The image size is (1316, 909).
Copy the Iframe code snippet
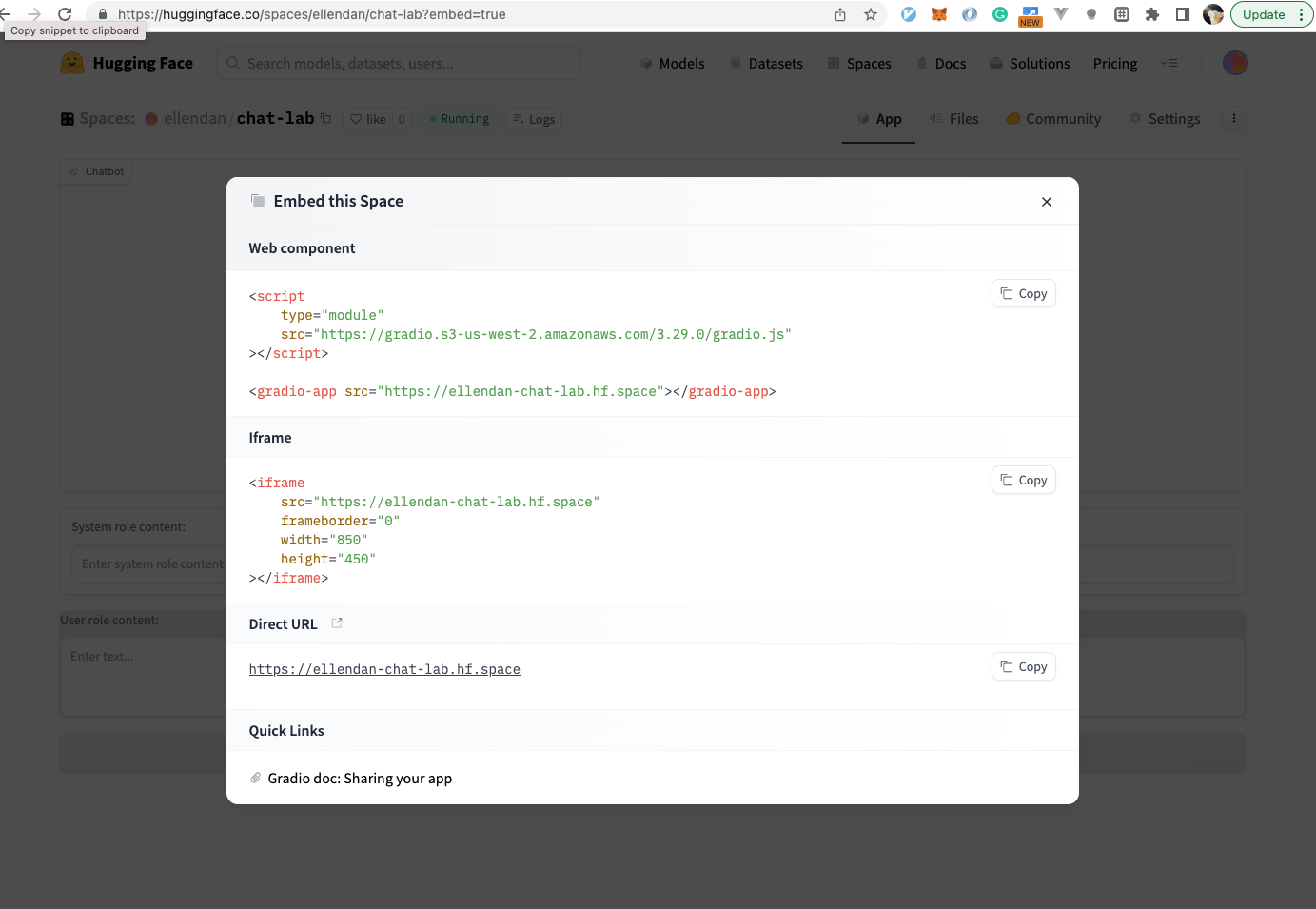[1023, 481]
